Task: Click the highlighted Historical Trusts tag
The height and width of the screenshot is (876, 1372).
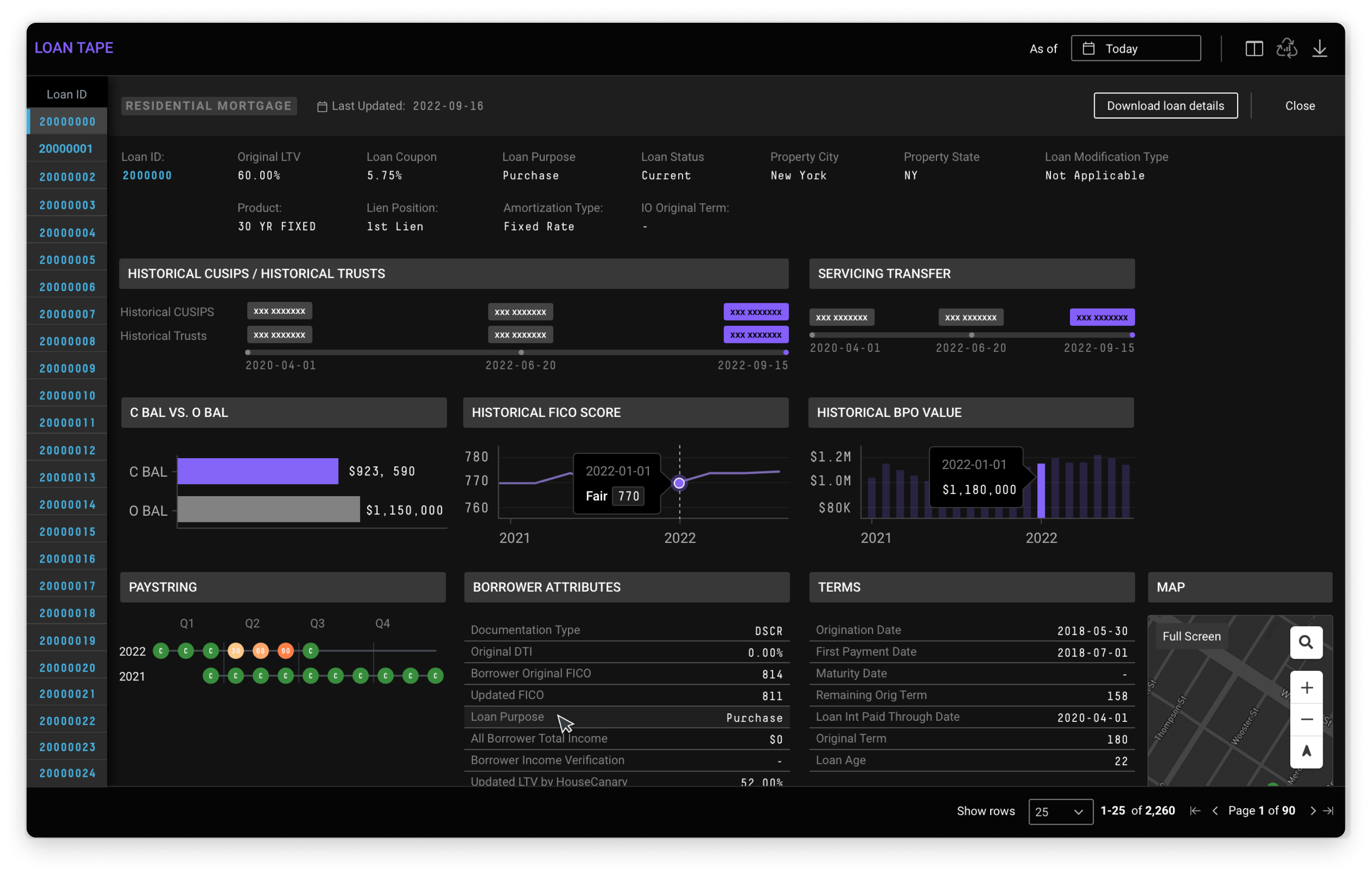Action: tap(756, 334)
